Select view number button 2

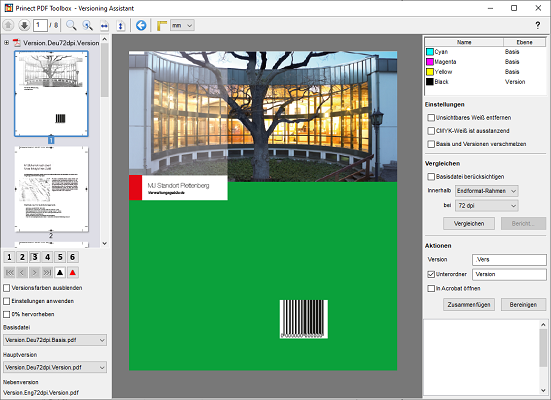[22, 257]
